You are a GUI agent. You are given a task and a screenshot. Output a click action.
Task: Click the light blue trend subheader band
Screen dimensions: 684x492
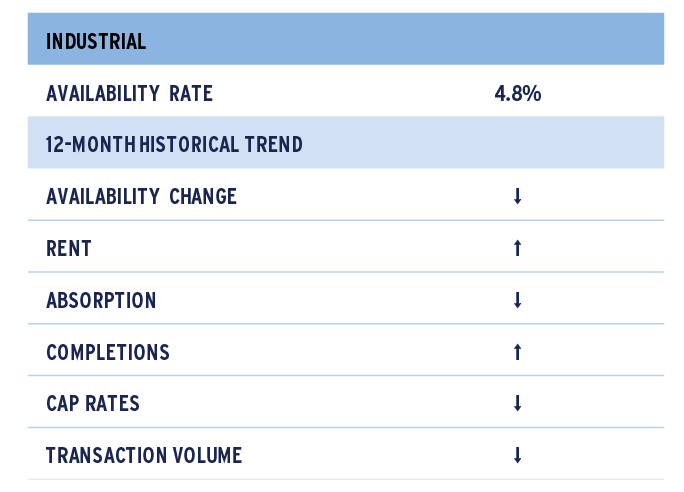pyautogui.click(x=346, y=142)
